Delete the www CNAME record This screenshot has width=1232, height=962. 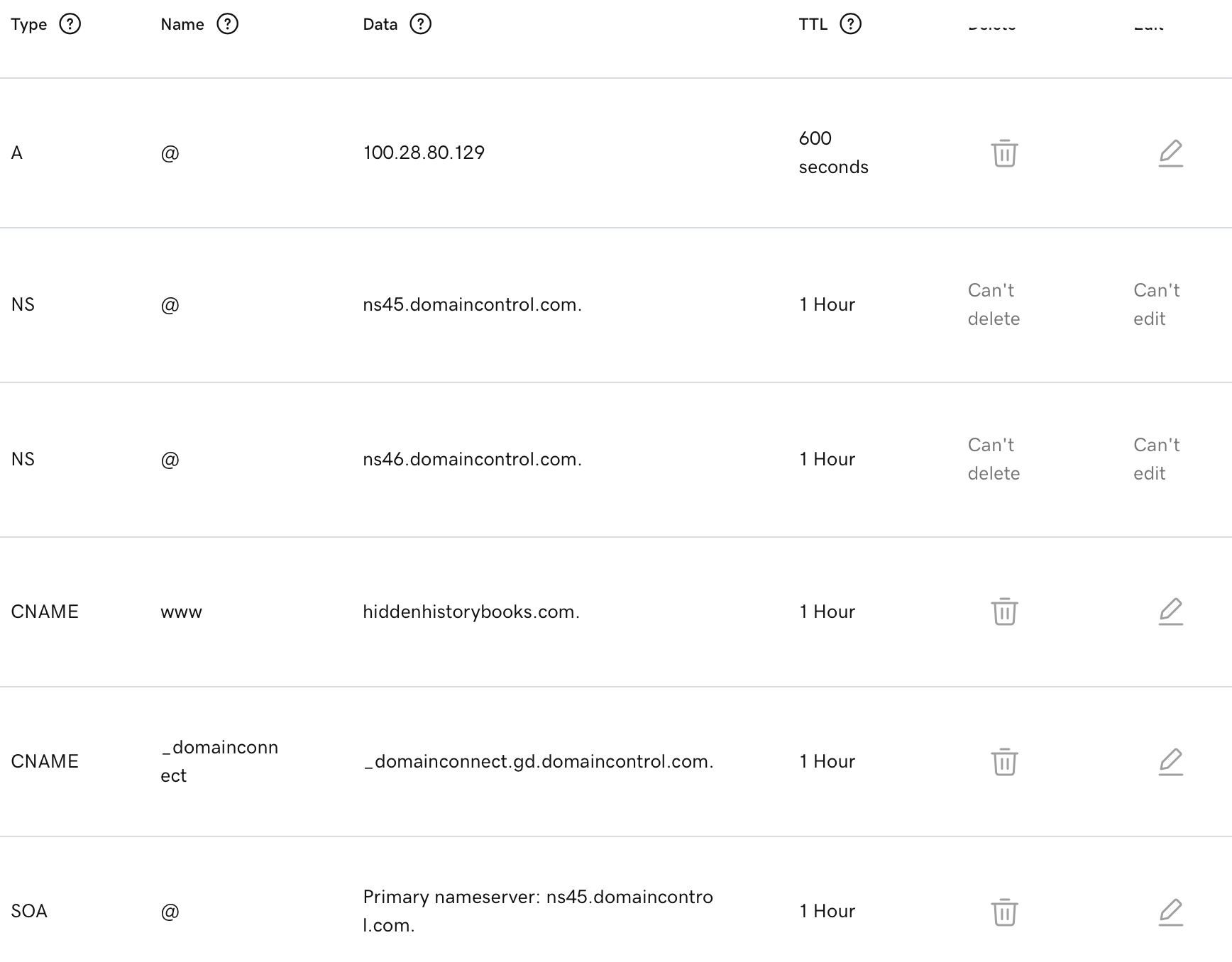[x=1004, y=612]
